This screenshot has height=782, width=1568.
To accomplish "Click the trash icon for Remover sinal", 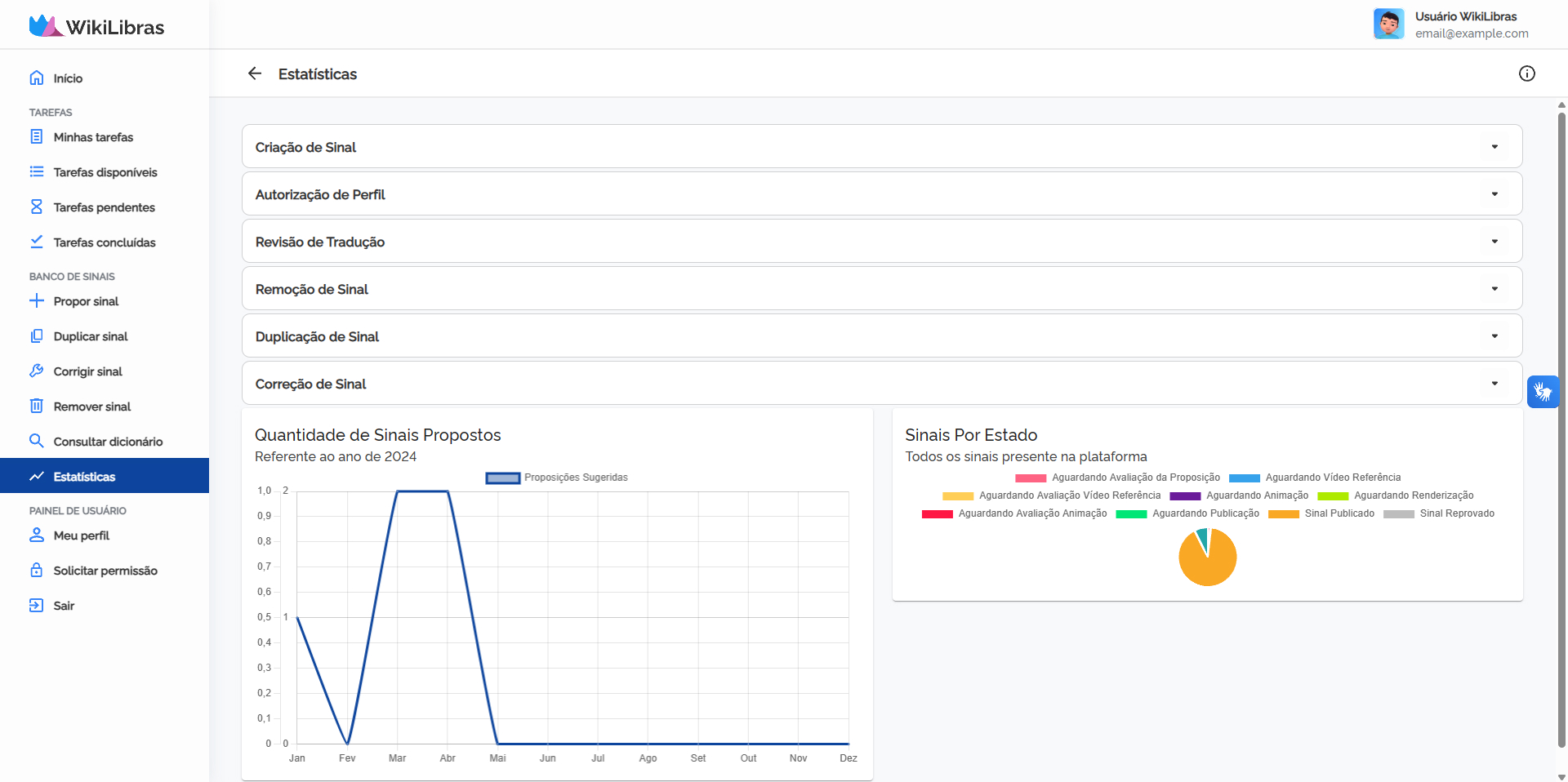I will 37,407.
